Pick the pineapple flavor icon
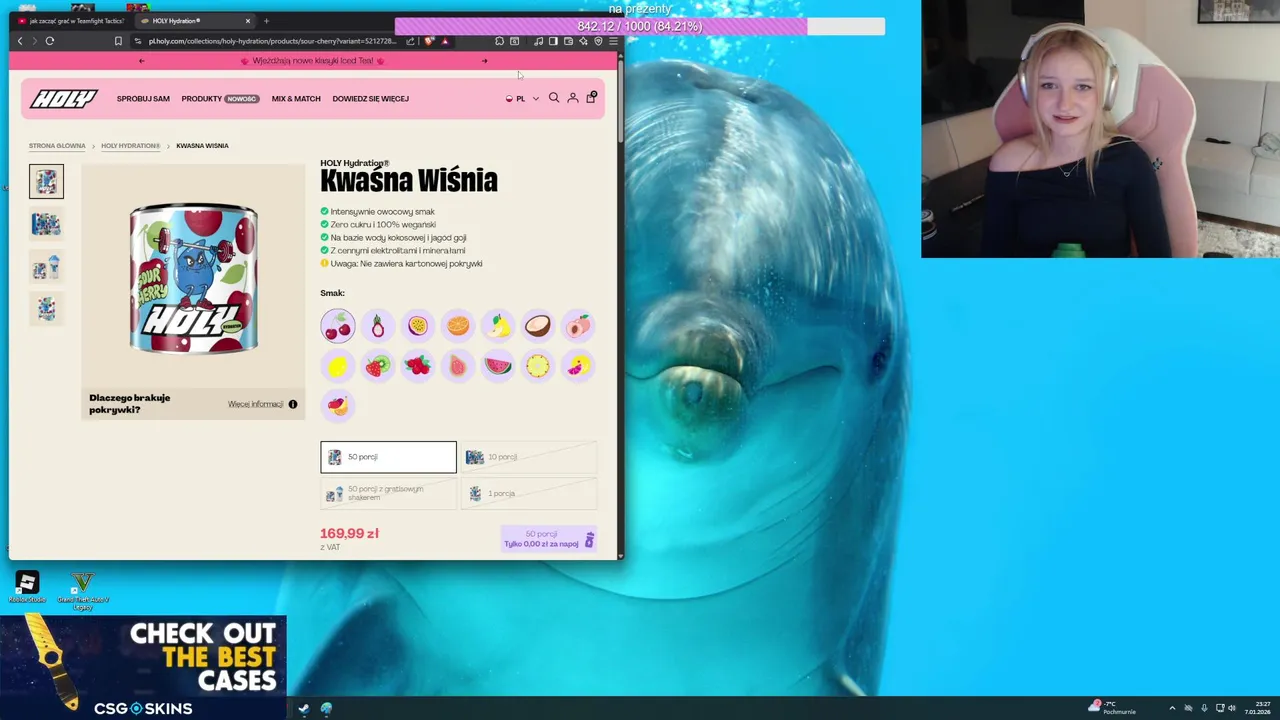This screenshot has height=720, width=1280. (538, 366)
